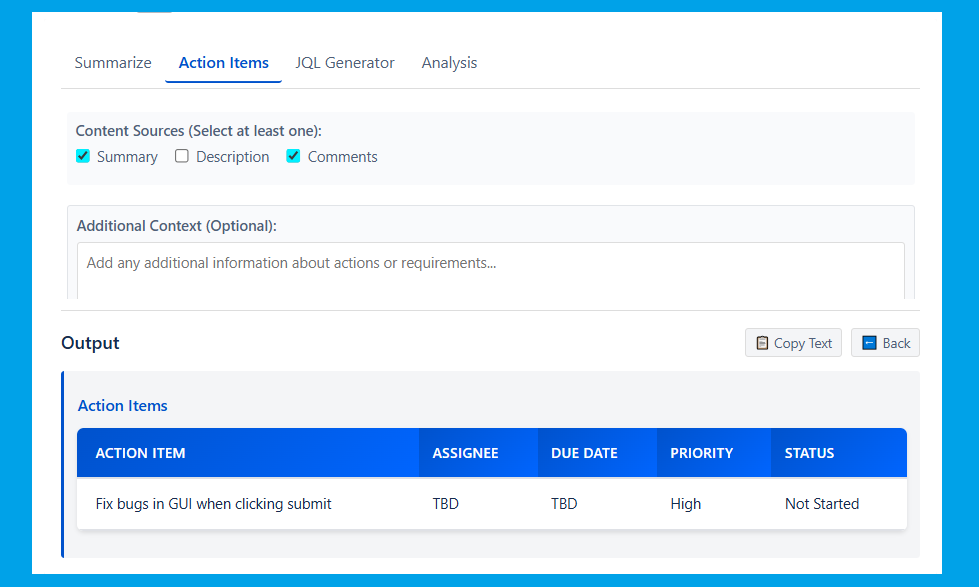Disable the Comments content source checkbox
This screenshot has width=979, height=587.
coord(293,156)
